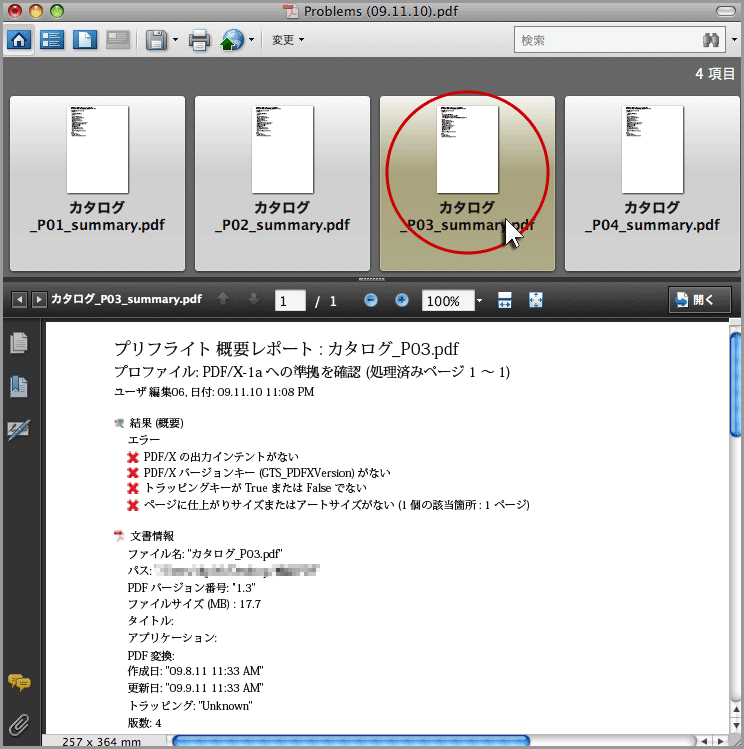The image size is (744, 749).
Task: Open the Comments panel speech bubbles icon
Action: (18, 683)
